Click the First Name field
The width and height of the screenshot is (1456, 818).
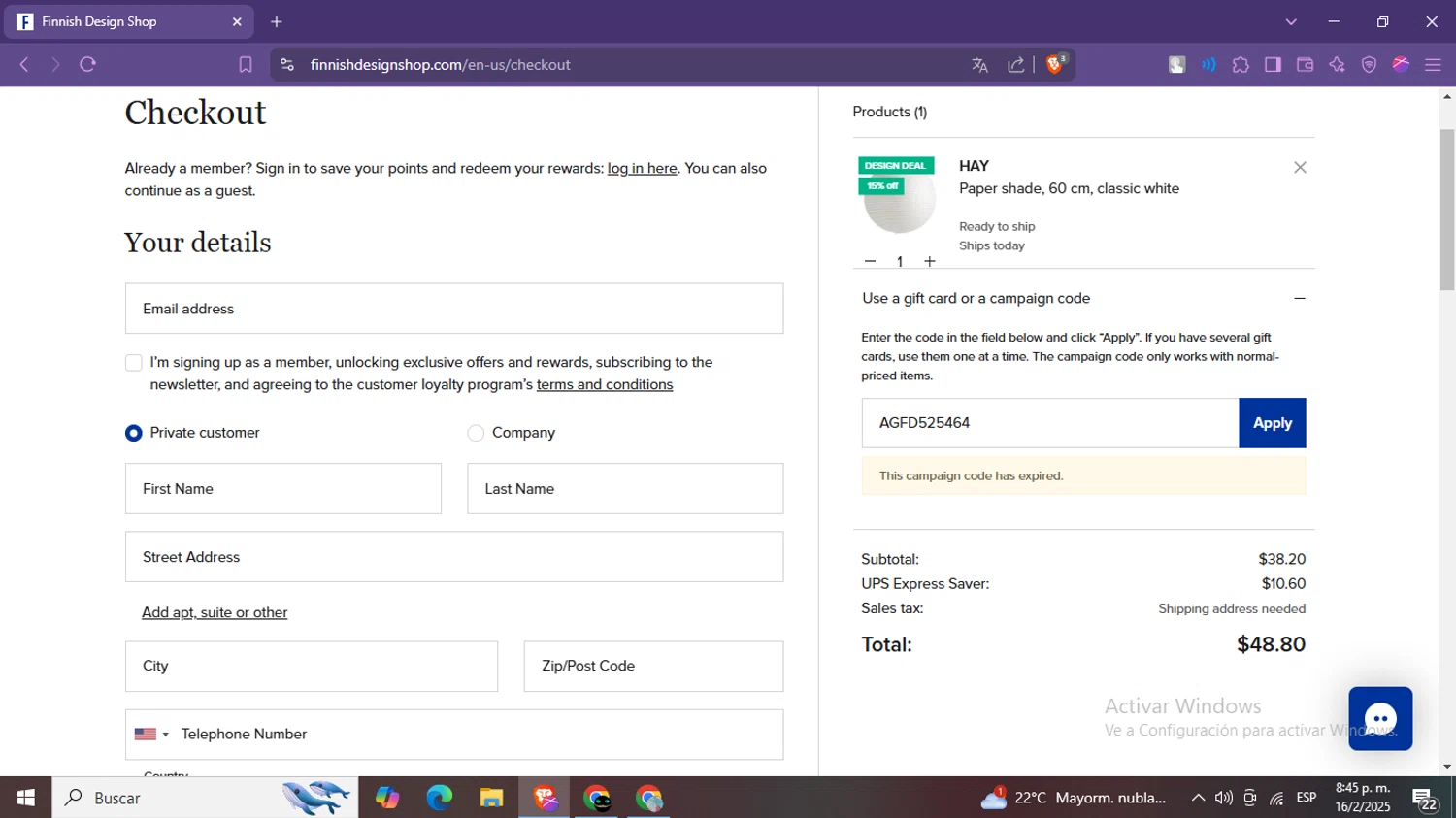coord(283,489)
